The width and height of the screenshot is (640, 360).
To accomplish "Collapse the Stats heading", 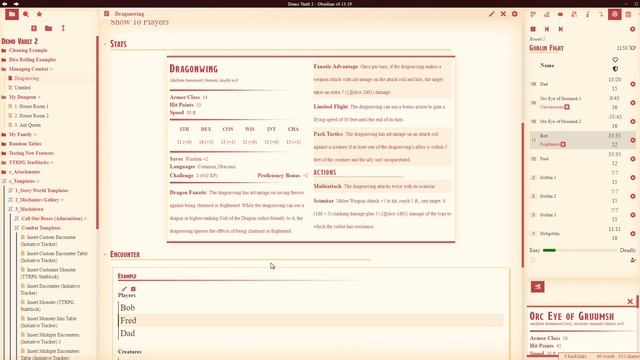I will click(x=105, y=44).
